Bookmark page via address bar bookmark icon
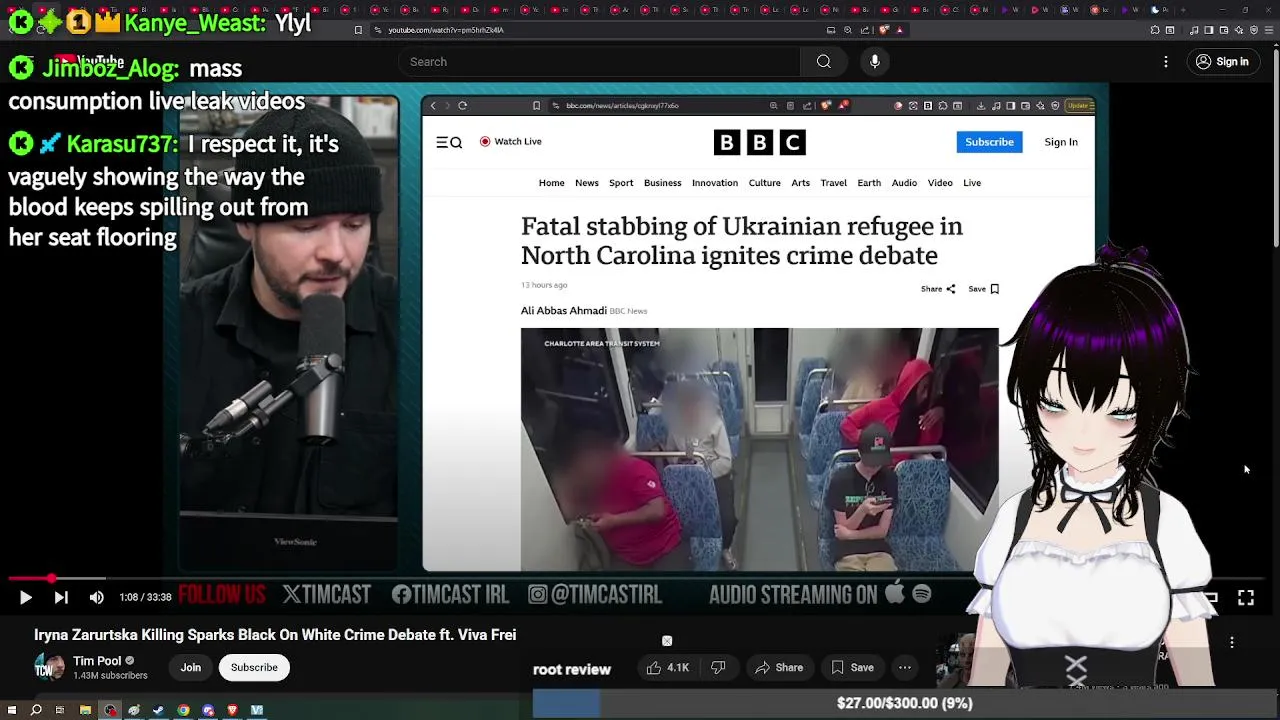 [x=359, y=30]
